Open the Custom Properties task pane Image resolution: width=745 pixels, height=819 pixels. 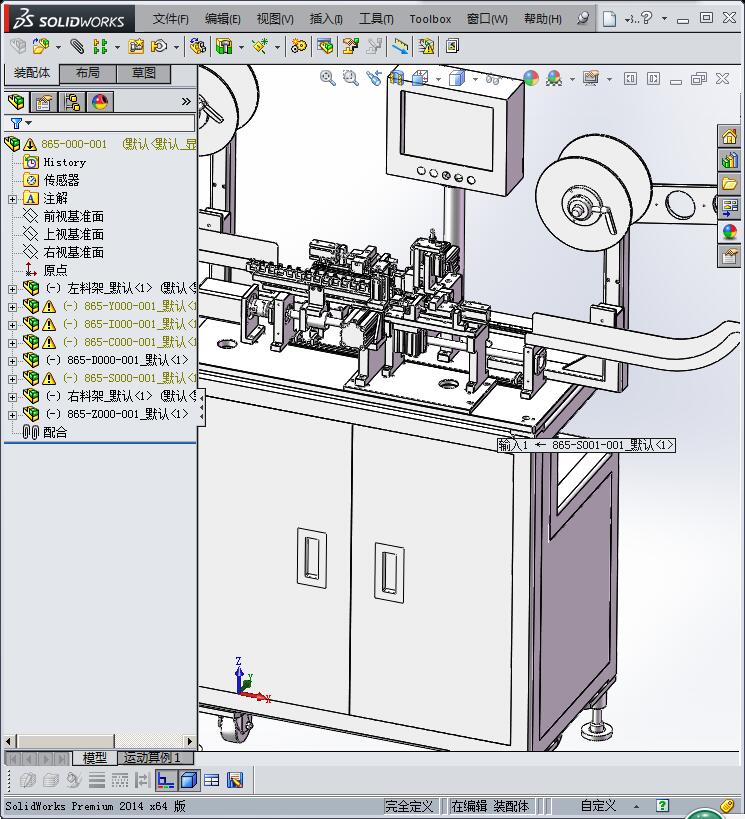(x=729, y=256)
